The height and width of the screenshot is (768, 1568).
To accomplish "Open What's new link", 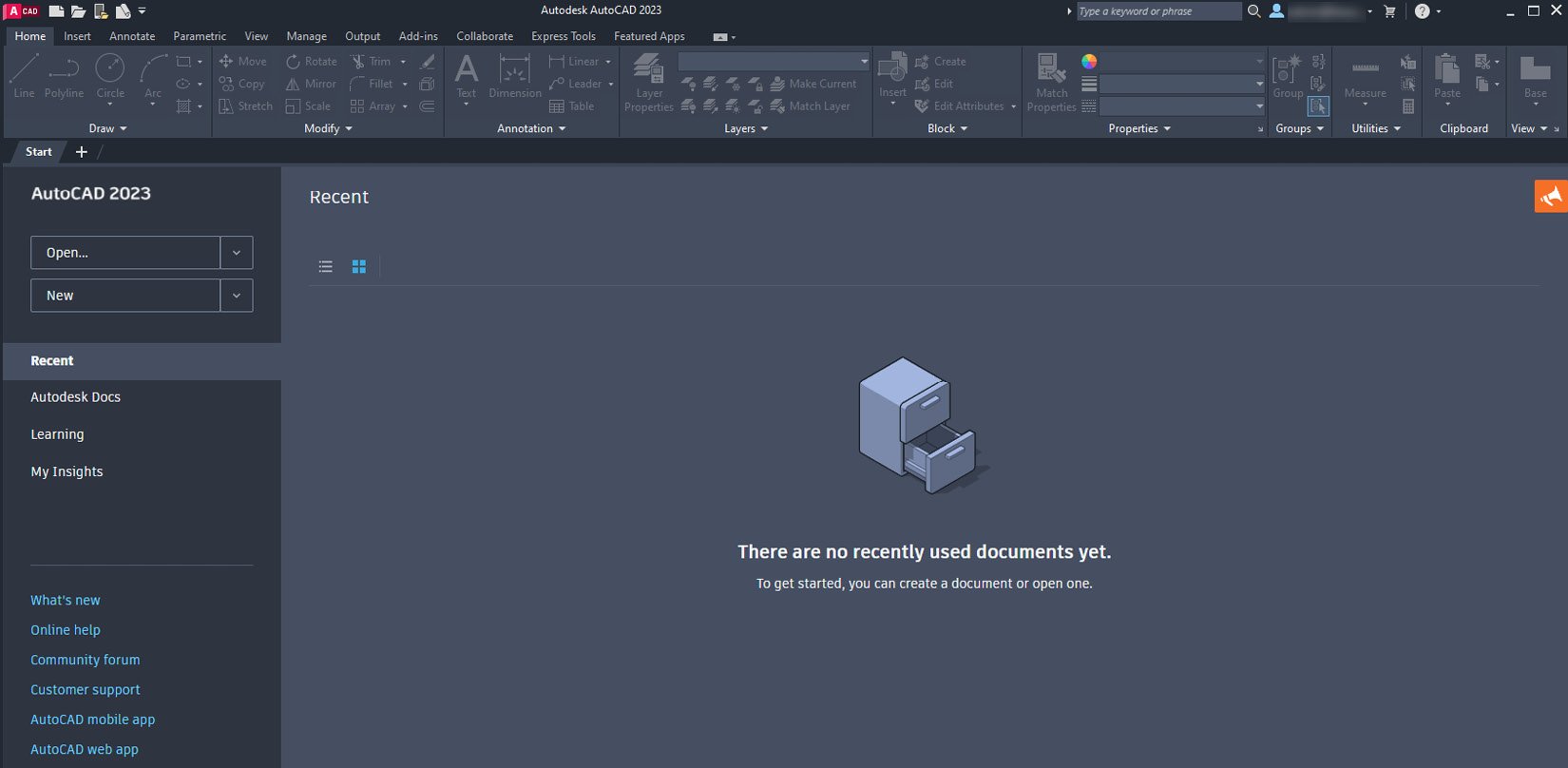I will point(65,600).
